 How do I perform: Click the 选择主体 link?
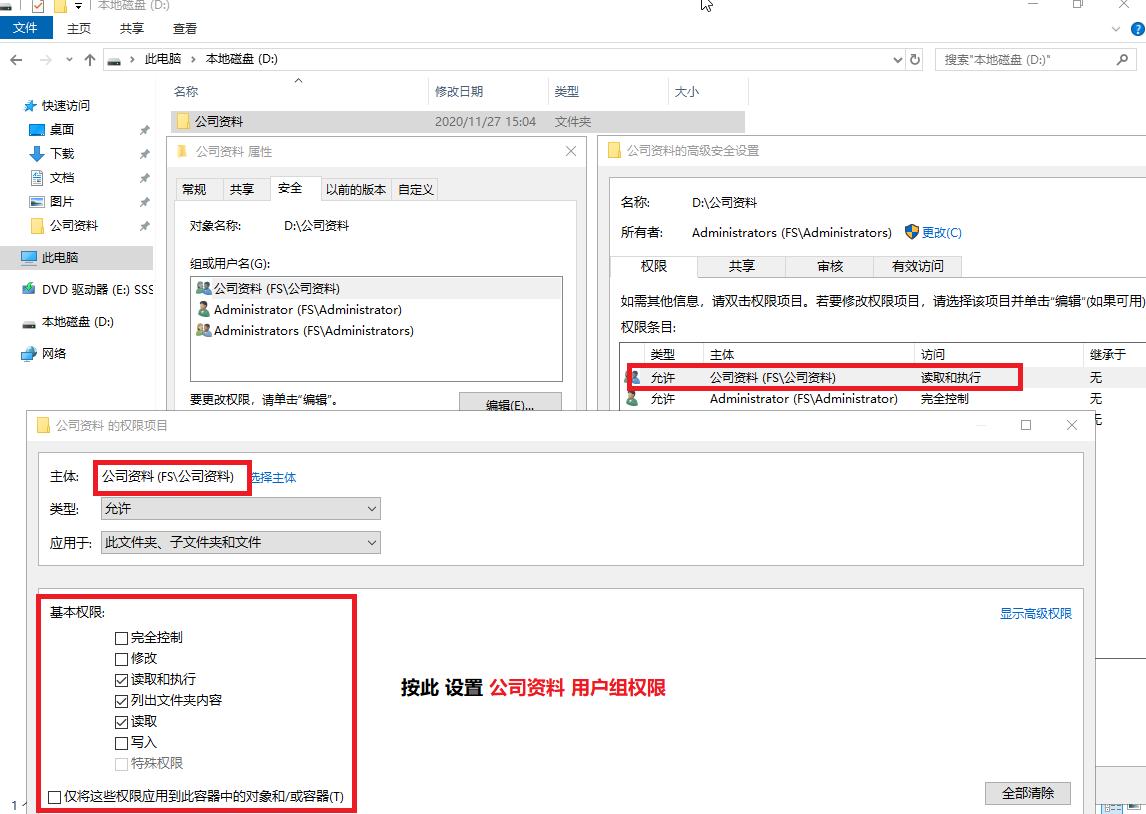click(x=274, y=477)
